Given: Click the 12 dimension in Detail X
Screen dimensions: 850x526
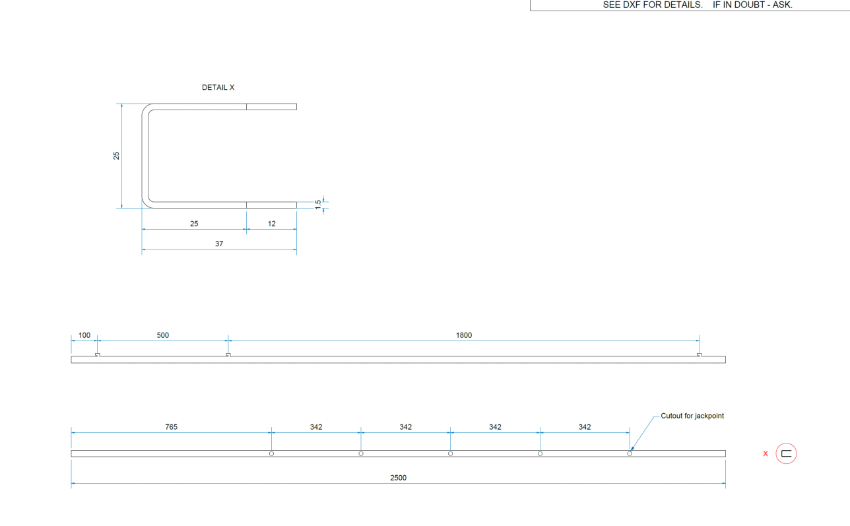Looking at the screenshot, I should tap(271, 223).
